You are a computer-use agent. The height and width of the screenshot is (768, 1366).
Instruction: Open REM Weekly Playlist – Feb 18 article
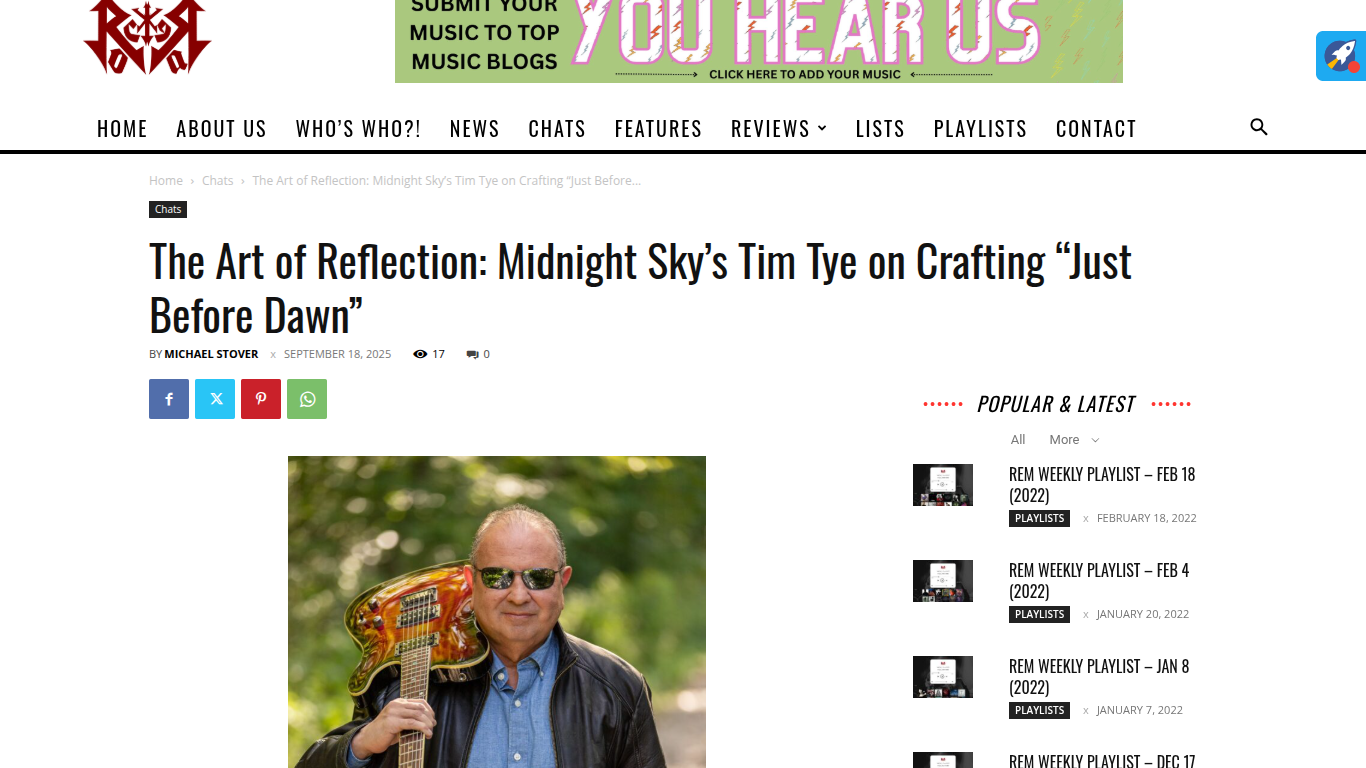click(1102, 485)
